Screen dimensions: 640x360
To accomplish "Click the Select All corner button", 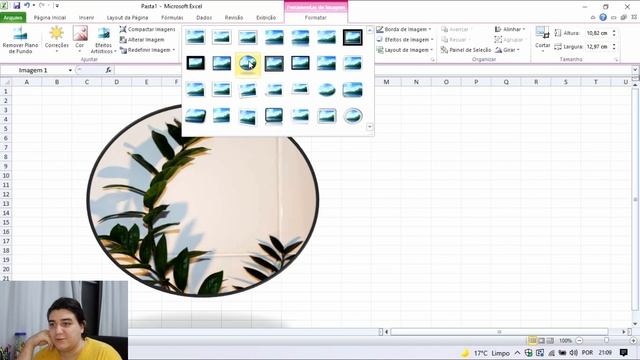I will [x=6, y=82].
